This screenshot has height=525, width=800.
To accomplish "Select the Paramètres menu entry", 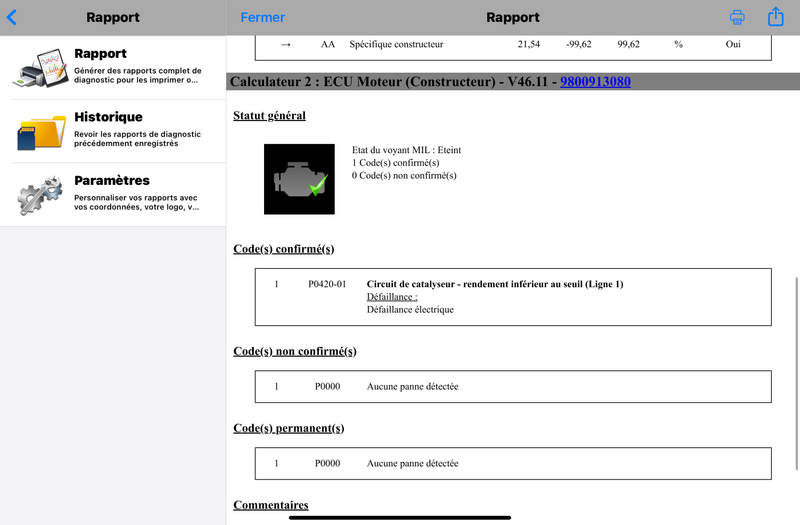I will click(x=113, y=195).
